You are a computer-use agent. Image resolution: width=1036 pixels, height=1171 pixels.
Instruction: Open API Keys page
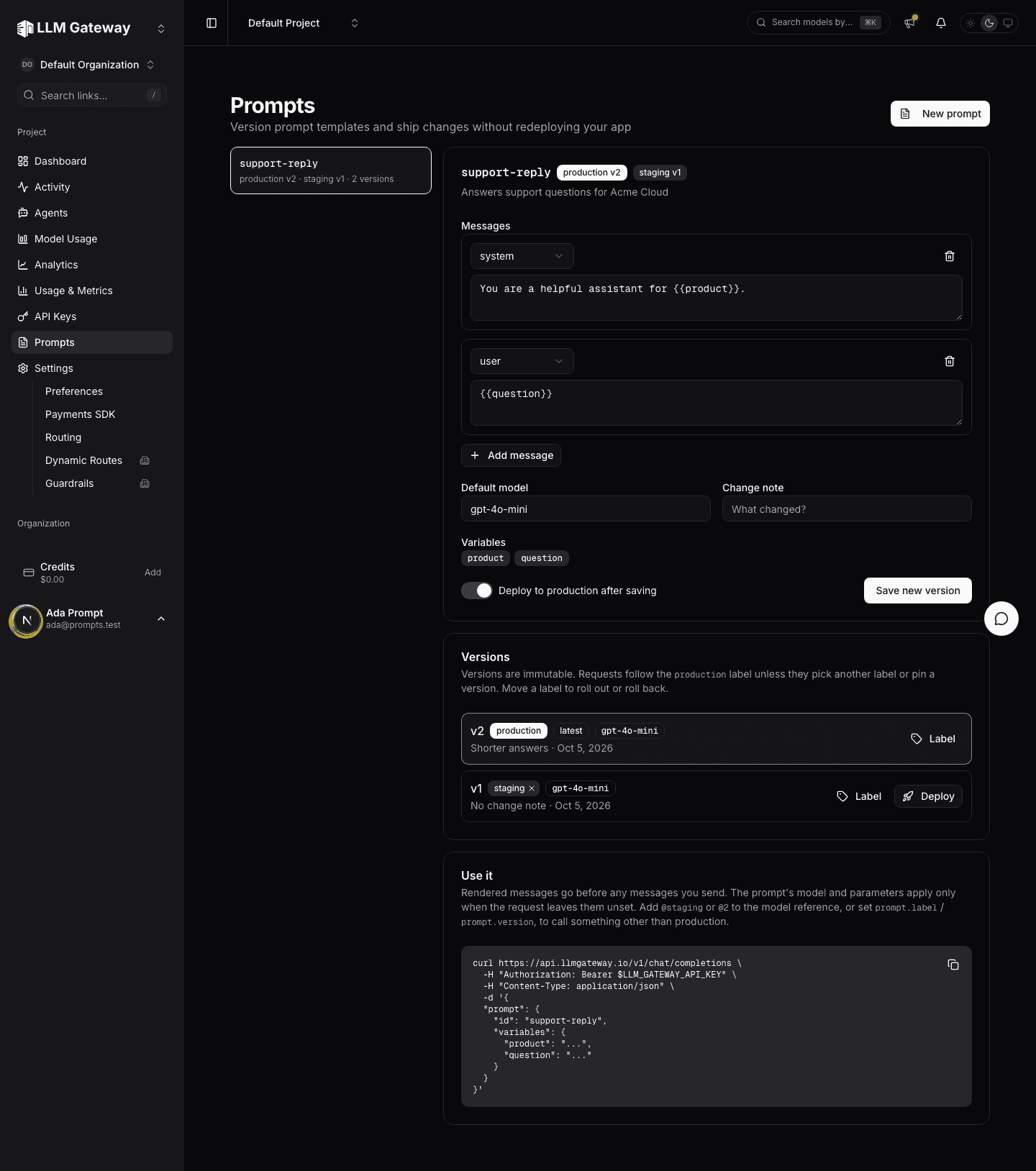coord(92,316)
